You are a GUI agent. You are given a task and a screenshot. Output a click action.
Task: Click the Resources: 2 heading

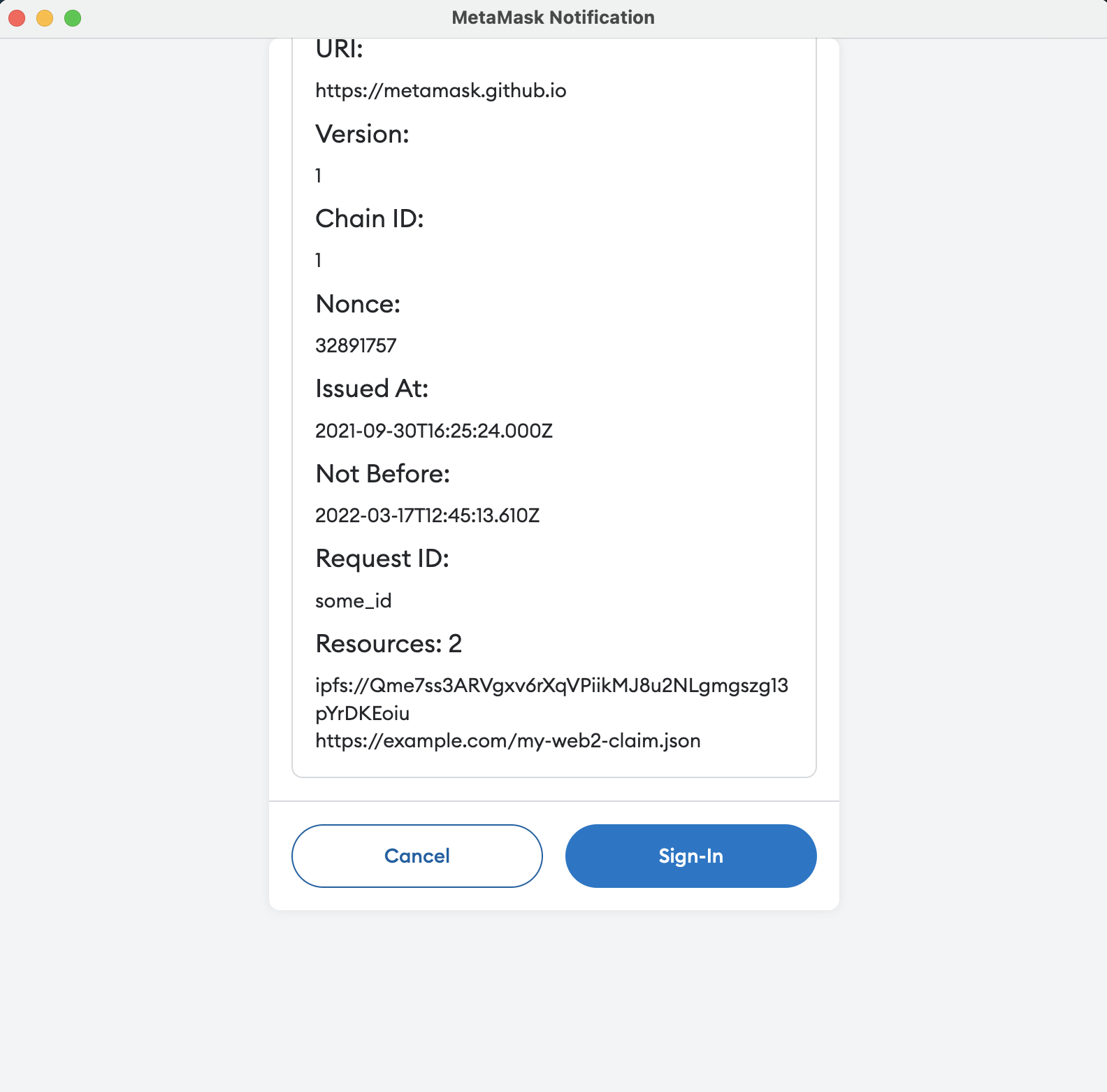389,643
